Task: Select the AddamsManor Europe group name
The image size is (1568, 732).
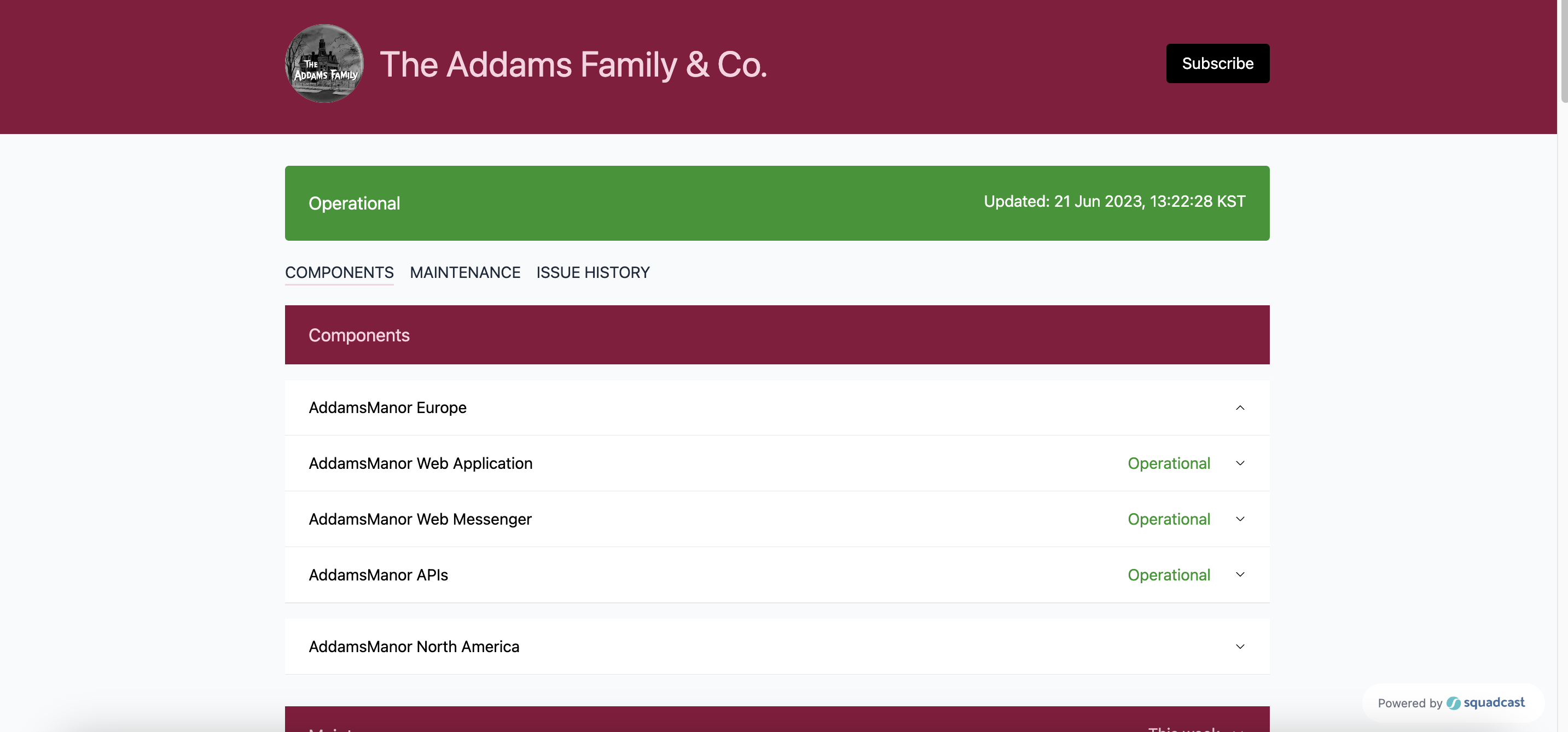Action: point(387,408)
